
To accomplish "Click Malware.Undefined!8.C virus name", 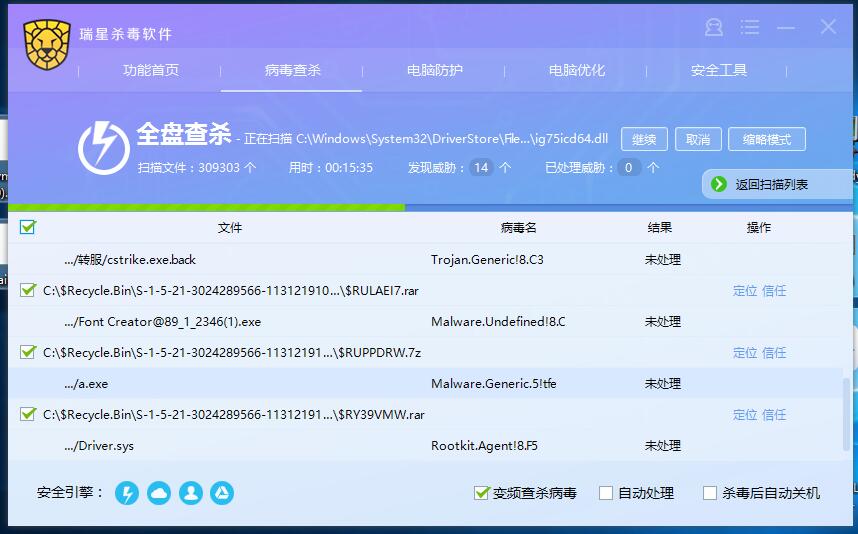I will [x=498, y=322].
